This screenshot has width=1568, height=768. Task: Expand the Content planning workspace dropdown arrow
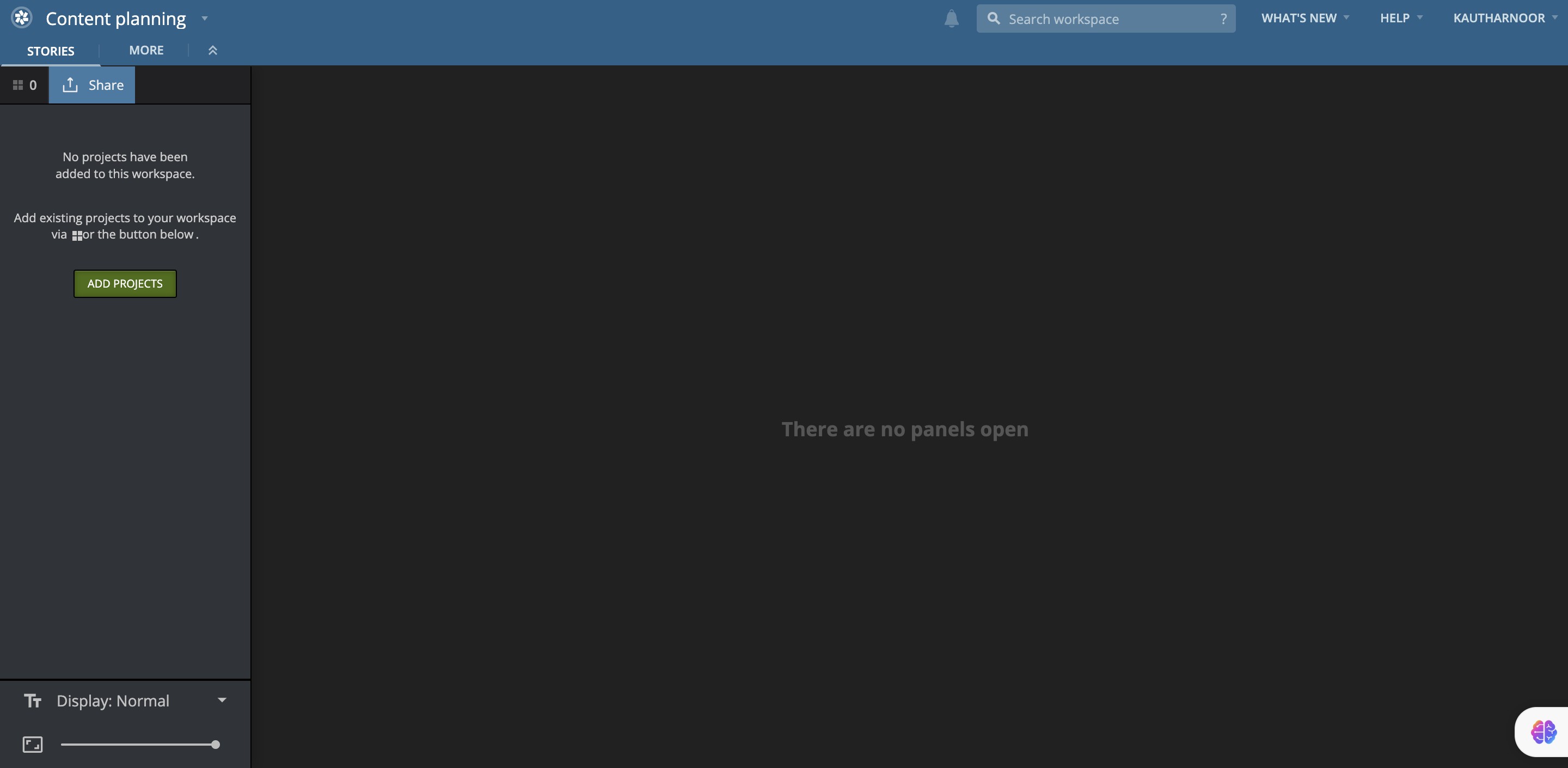coord(205,19)
